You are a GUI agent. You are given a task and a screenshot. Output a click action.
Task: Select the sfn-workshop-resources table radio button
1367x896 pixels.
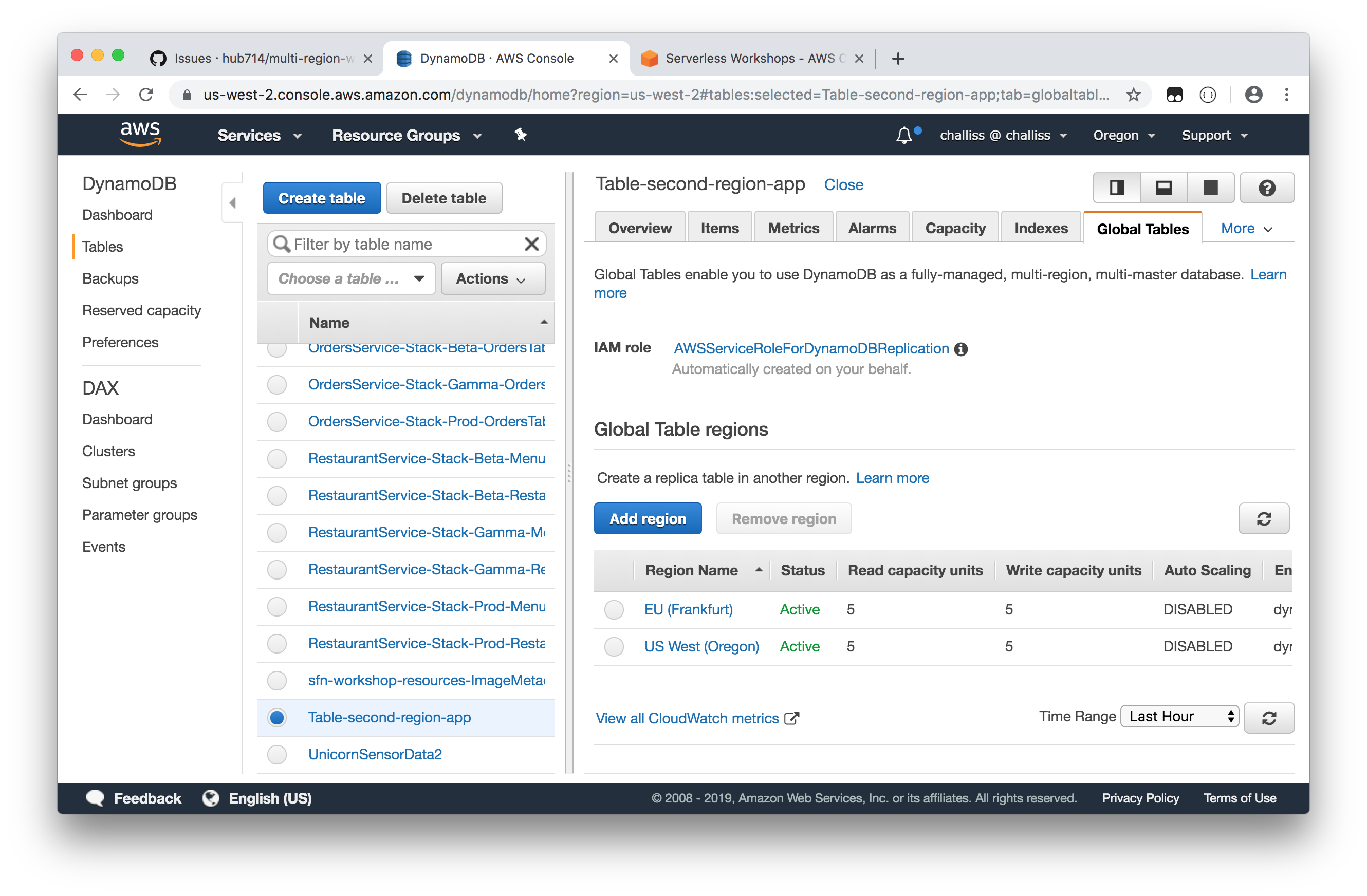coord(277,680)
